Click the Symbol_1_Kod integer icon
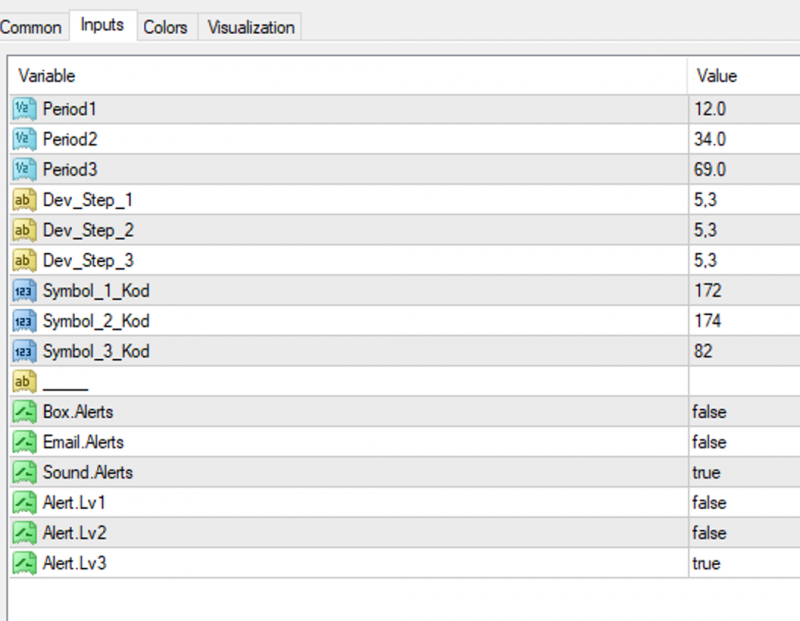Image resolution: width=800 pixels, height=621 pixels. pos(24,291)
